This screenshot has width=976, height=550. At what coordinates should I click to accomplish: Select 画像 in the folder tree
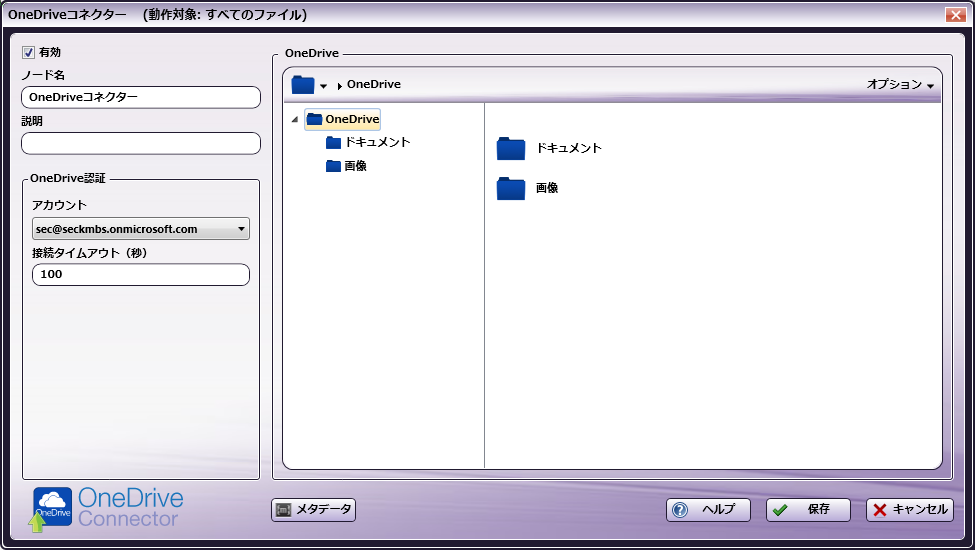click(x=355, y=166)
